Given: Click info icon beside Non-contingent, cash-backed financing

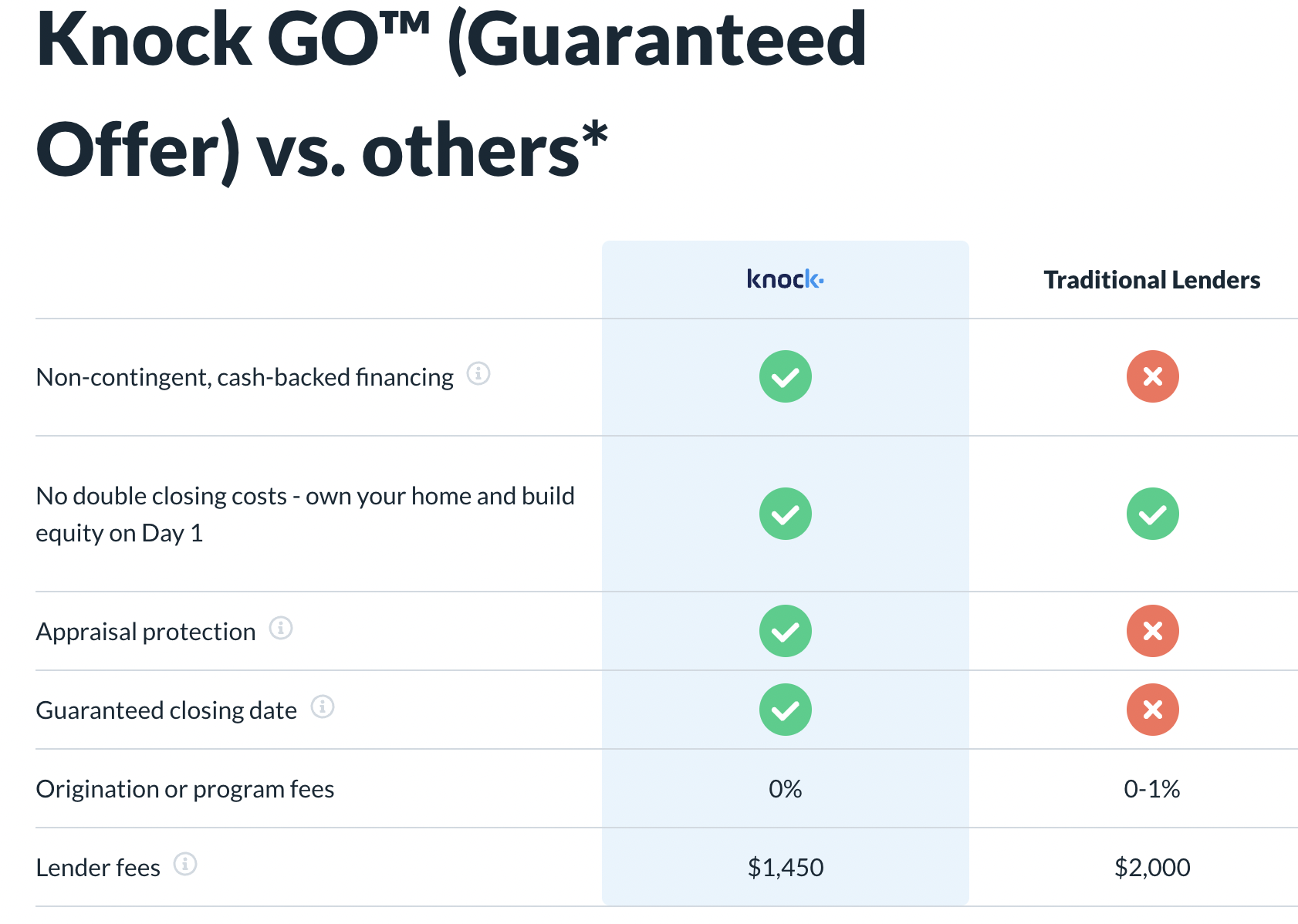Looking at the screenshot, I should coord(478,374).
